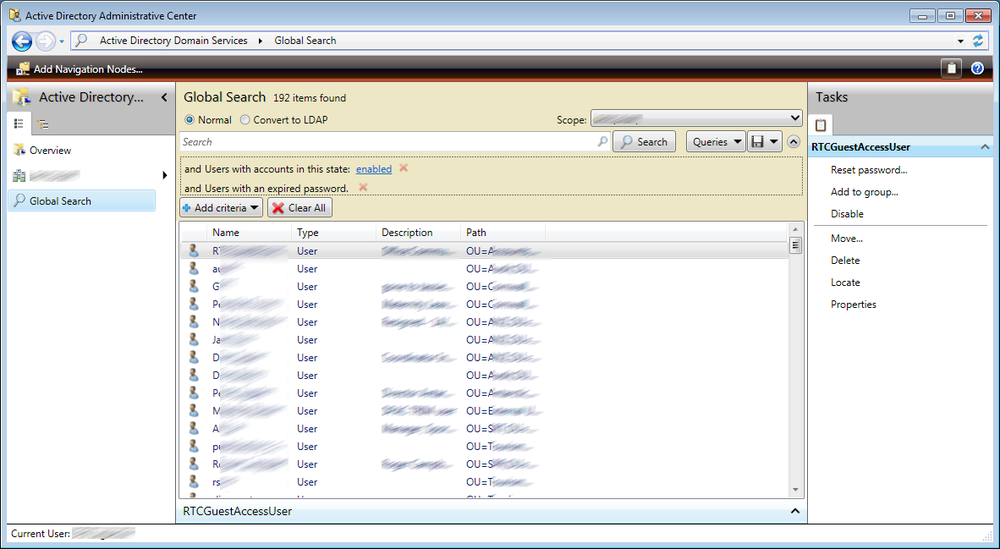This screenshot has height=549, width=1000.
Task: Select the first user row starting with R
Action: [x=484, y=251]
